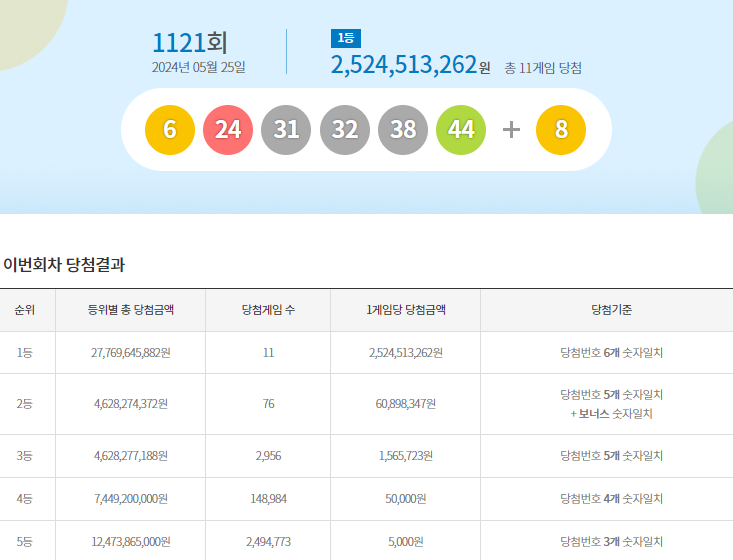The image size is (733, 560).
Task: Click the winner count 2,956
Action: pyautogui.click(x=268, y=456)
